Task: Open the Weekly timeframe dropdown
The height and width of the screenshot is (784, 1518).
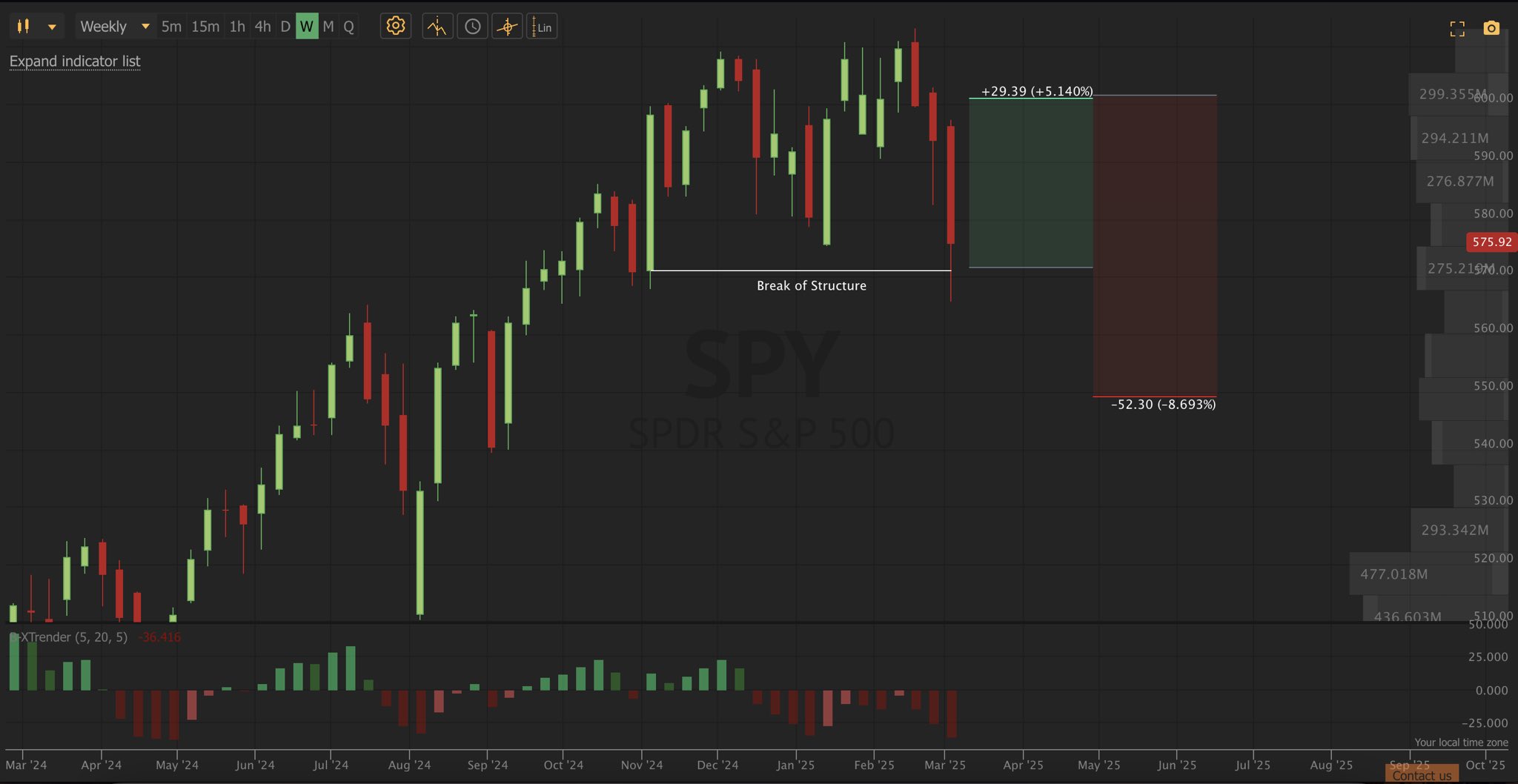Action: 115,27
